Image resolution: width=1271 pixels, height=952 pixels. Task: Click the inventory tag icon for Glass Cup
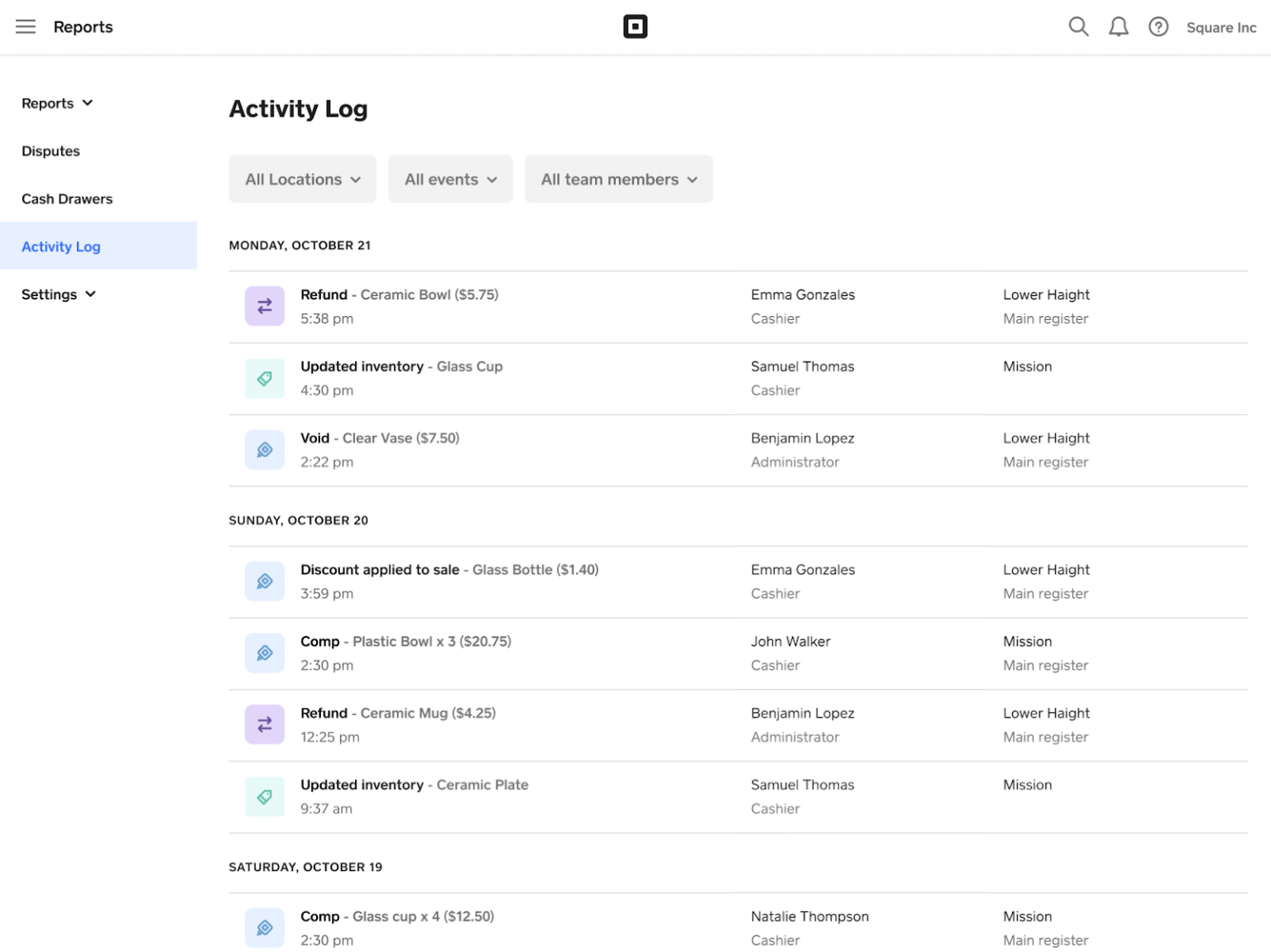pos(265,378)
